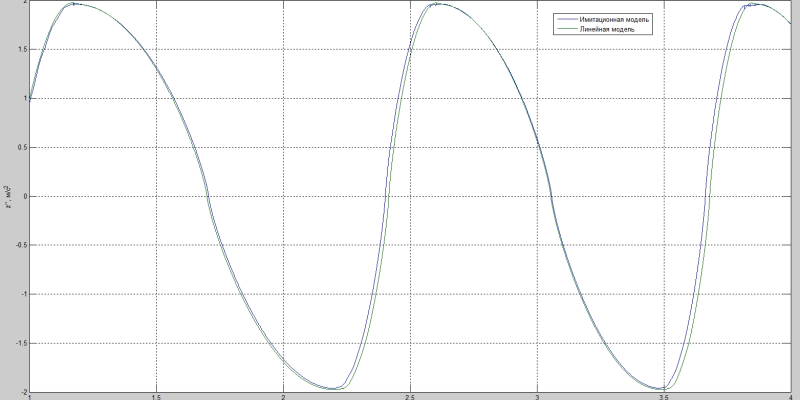Click the 3.5 tick label on x-axis
Viewport: 800px width, 400px height.
[x=664, y=396]
